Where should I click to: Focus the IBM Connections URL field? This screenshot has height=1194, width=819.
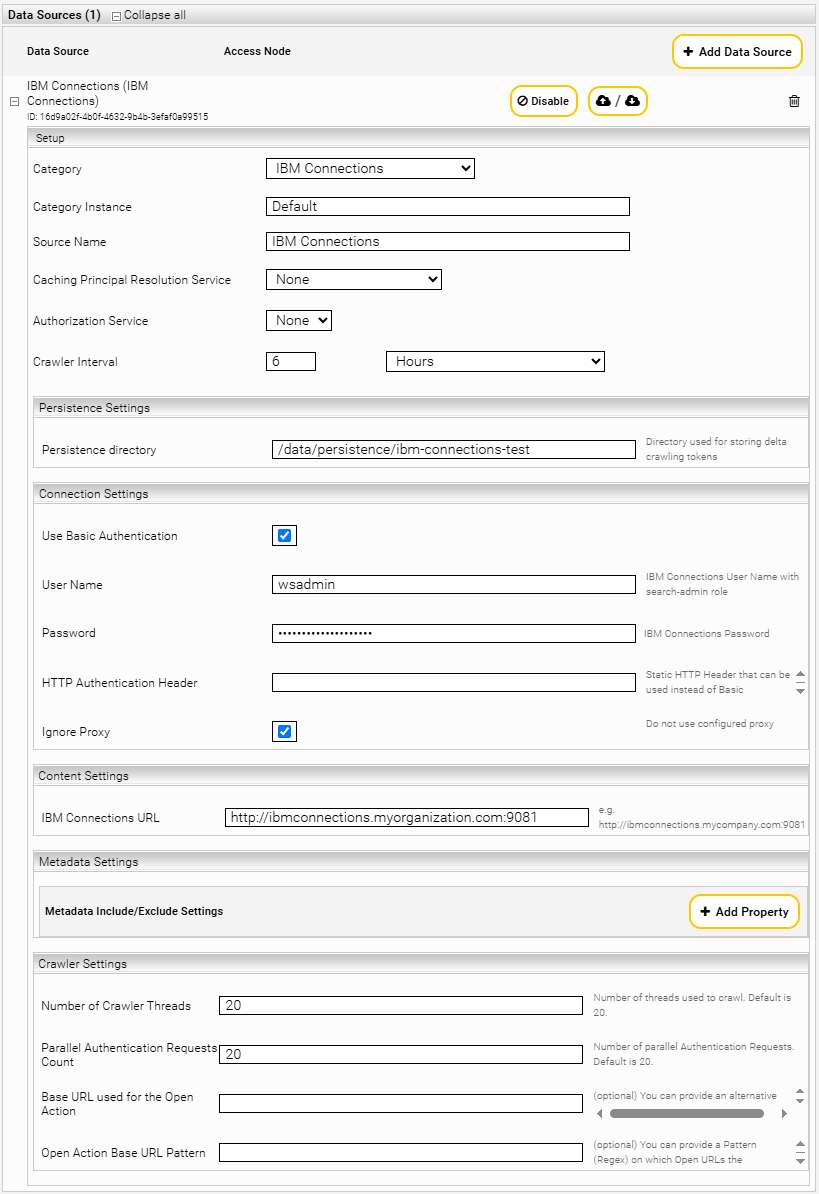[x=407, y=817]
